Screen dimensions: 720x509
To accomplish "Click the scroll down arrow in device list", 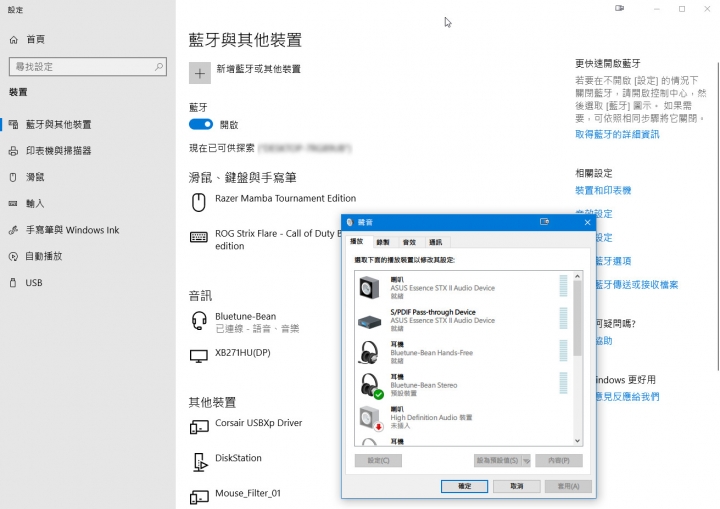I will point(577,441).
